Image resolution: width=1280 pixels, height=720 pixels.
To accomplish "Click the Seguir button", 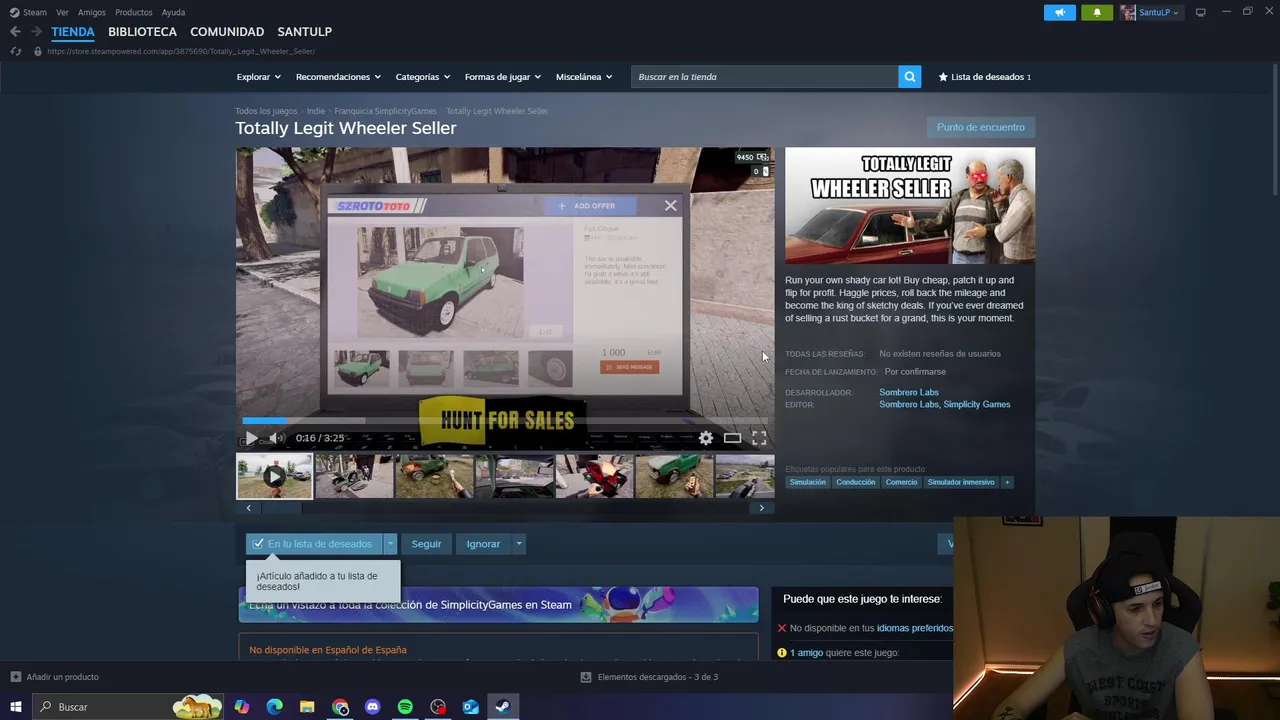I will click(x=426, y=544).
